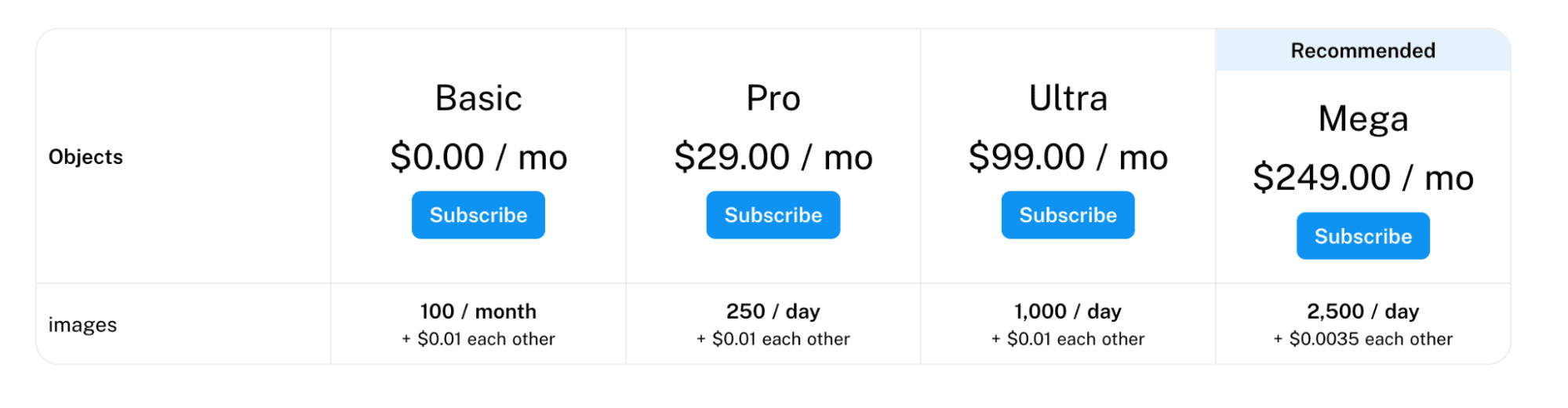Click the $249.00 / mo price
The image size is (1568, 408).
point(1363,177)
